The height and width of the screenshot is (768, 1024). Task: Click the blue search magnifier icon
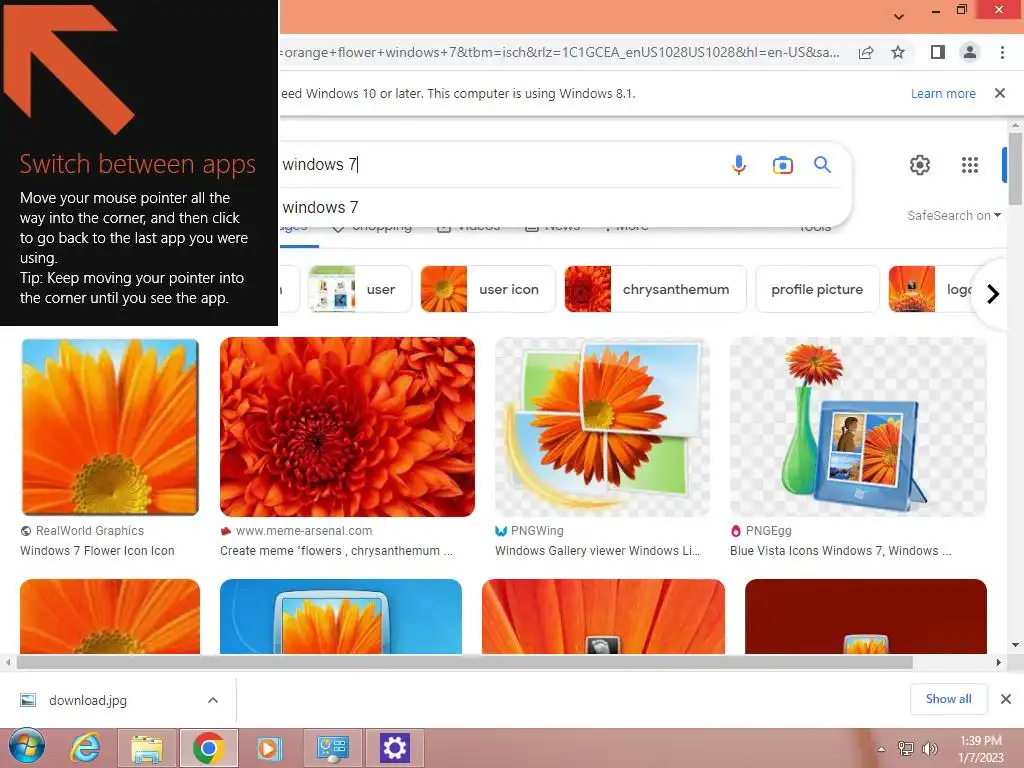point(822,165)
